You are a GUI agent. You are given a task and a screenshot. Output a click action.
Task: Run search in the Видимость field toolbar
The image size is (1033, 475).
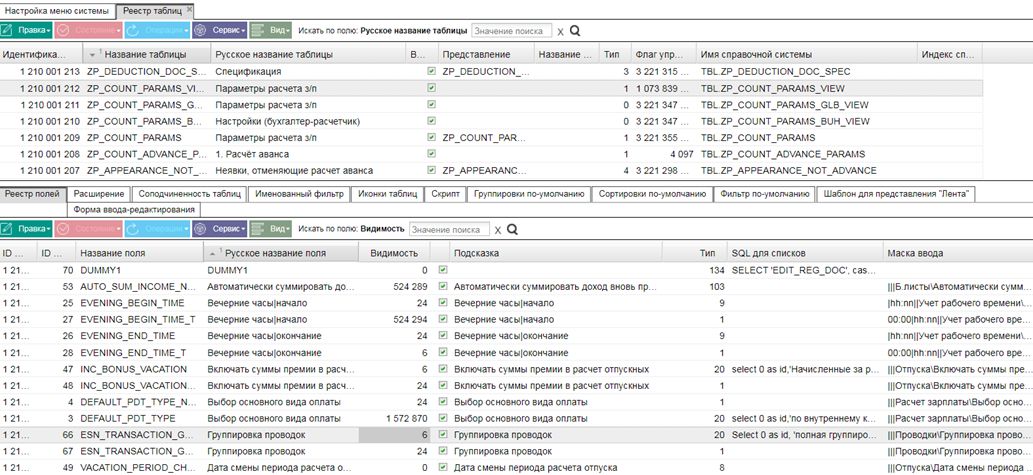pos(512,229)
